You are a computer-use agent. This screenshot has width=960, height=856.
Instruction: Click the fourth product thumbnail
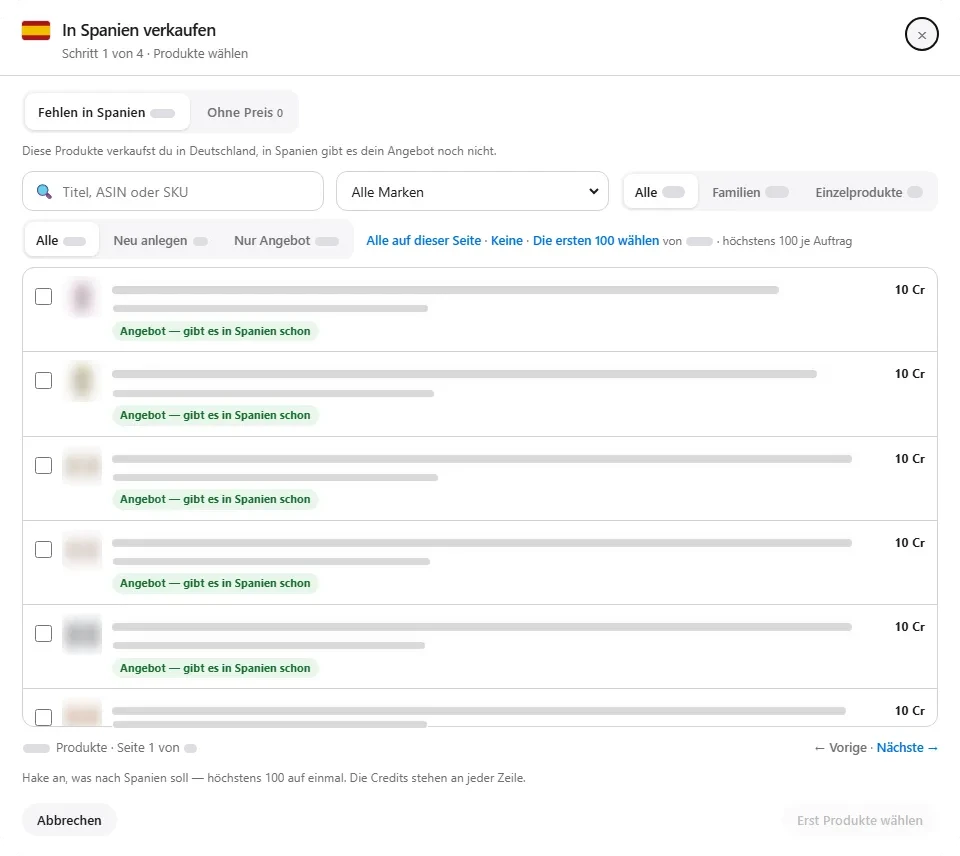82,550
